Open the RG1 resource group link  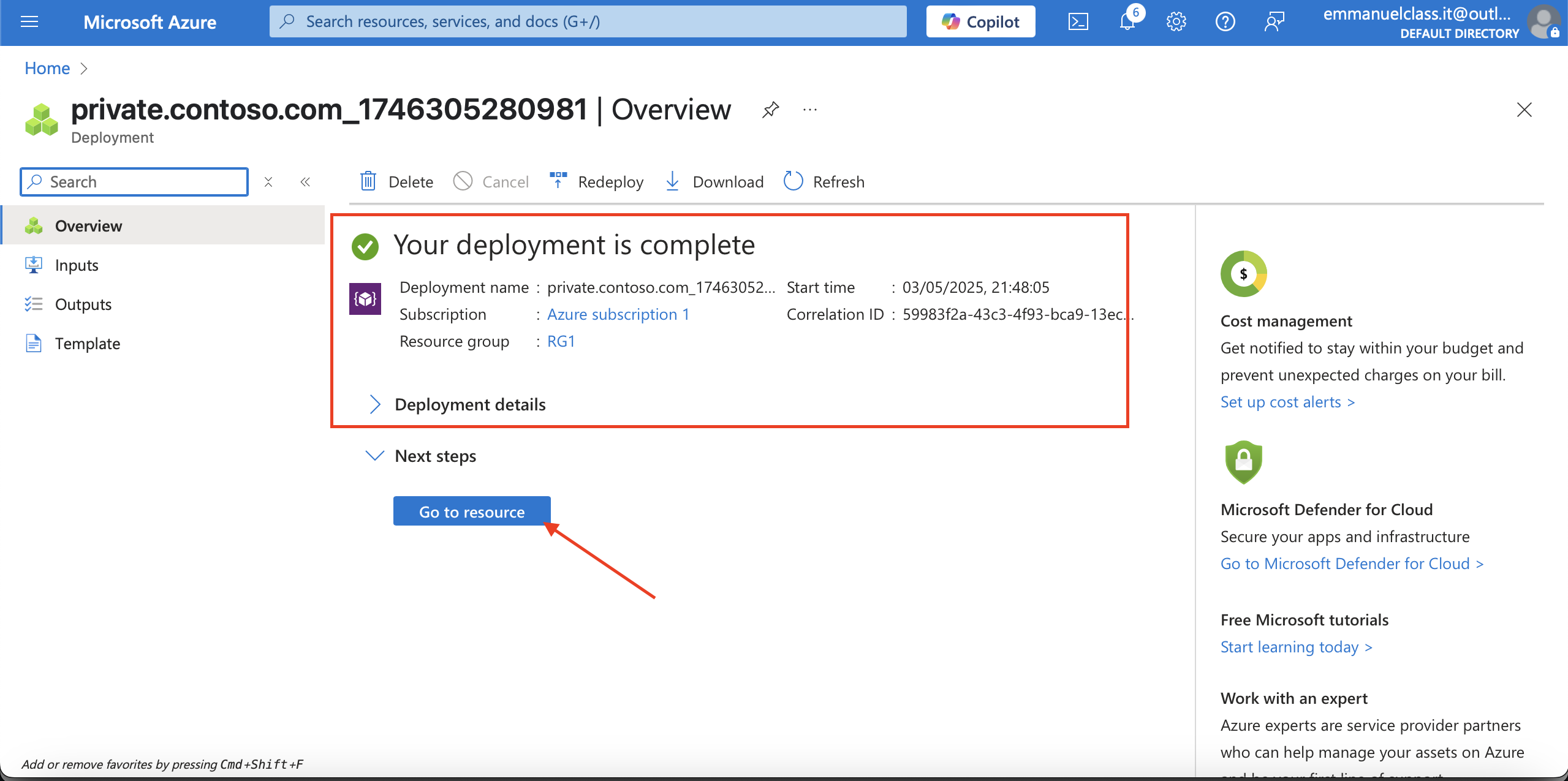click(561, 341)
